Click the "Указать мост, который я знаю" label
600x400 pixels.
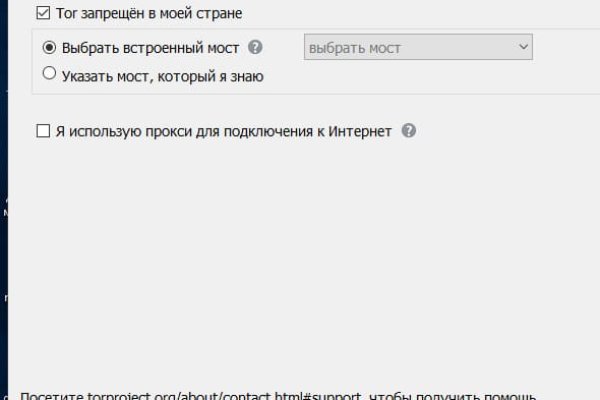point(163,74)
